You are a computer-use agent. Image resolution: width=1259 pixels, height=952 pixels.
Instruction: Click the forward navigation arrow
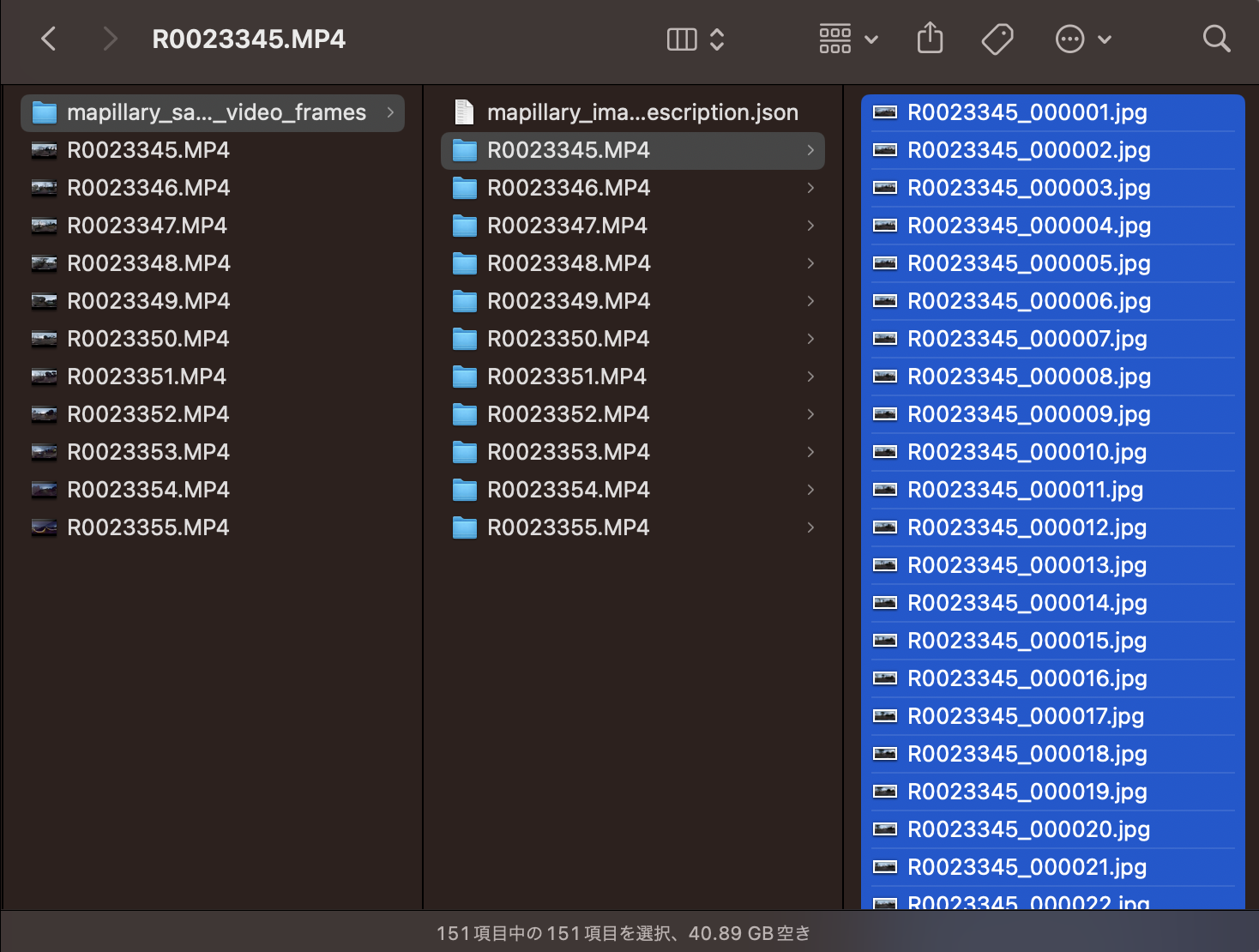110,39
